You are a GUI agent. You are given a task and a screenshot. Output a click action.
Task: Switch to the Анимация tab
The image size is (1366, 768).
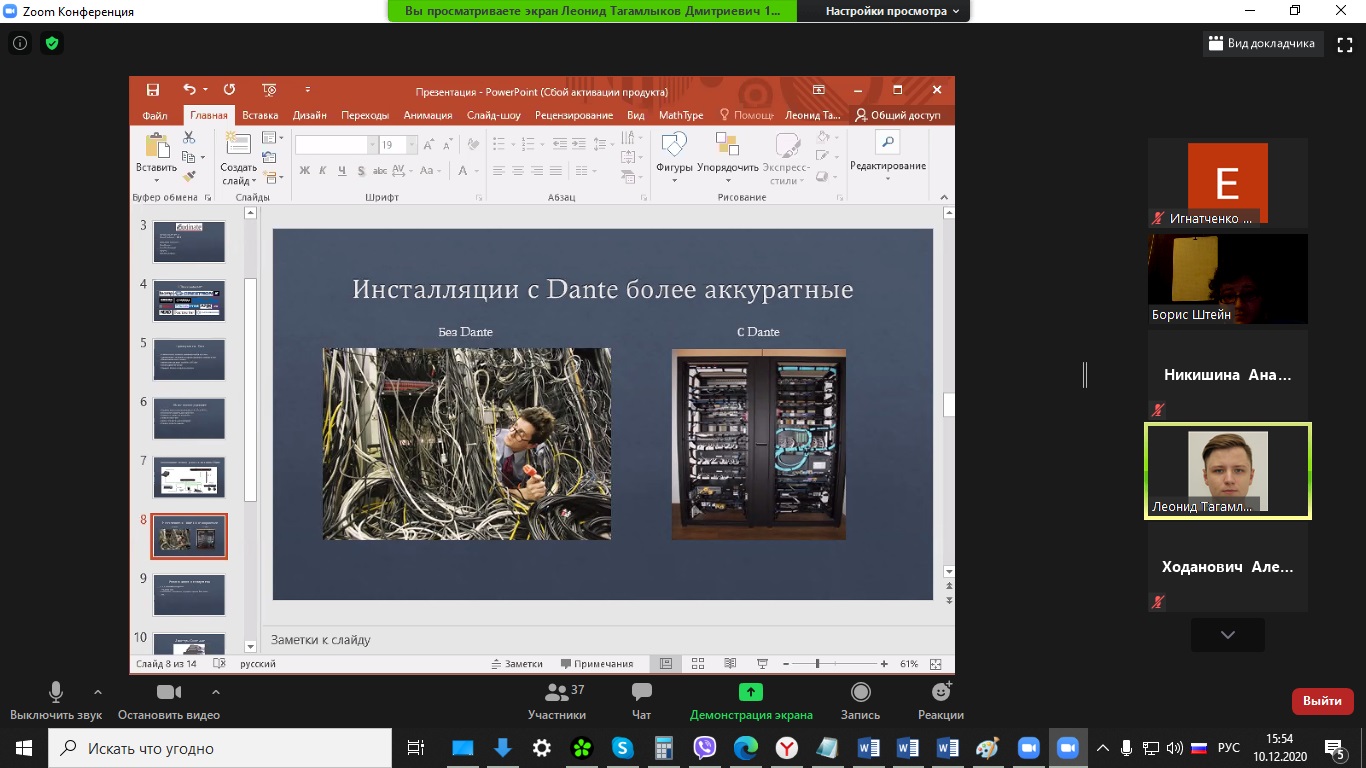(428, 115)
